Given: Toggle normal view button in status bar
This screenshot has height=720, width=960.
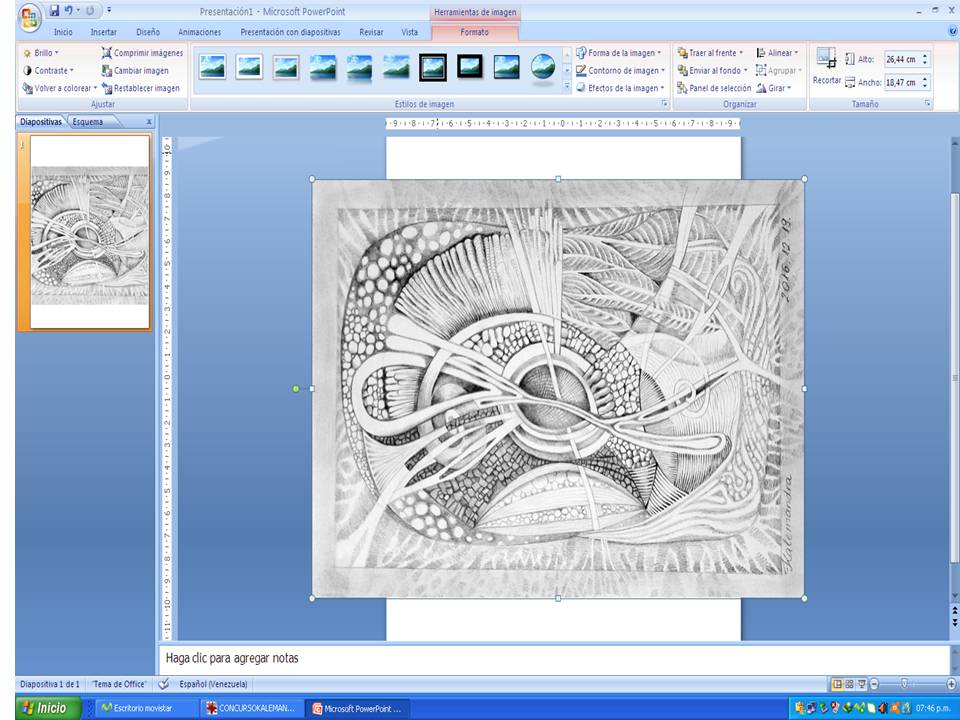Looking at the screenshot, I should [836, 684].
